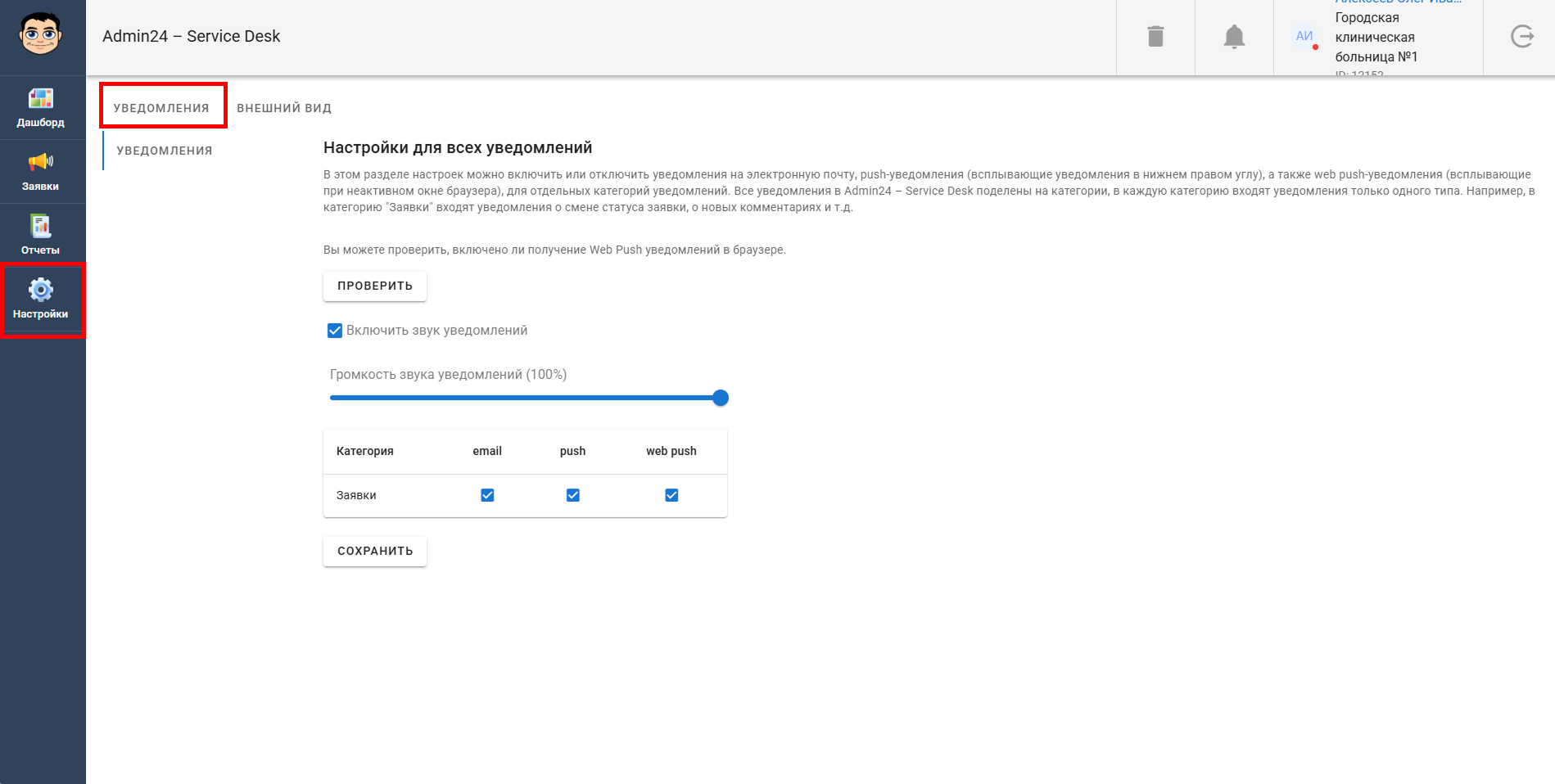Click the logout arrow icon
The image size is (1555, 784).
tap(1521, 37)
